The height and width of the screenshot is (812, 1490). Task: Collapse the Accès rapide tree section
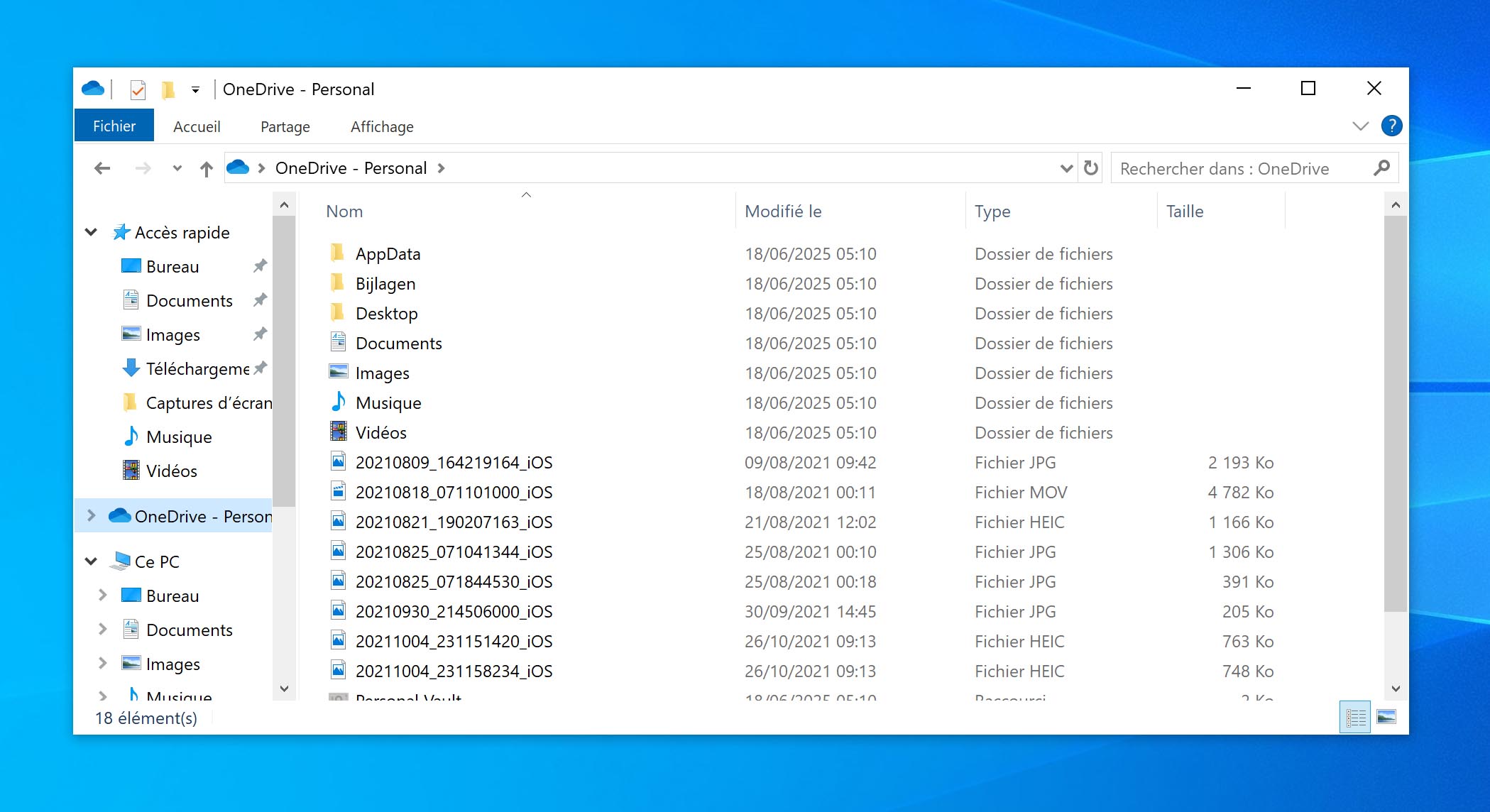91,232
